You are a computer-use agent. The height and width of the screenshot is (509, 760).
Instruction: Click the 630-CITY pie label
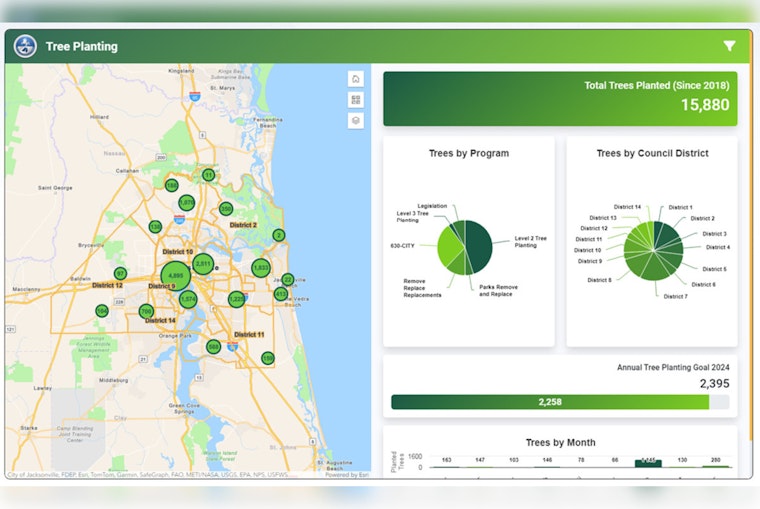coord(402,246)
